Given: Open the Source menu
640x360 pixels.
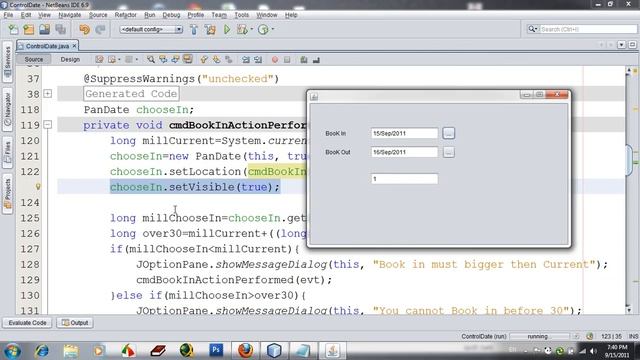Looking at the screenshot, I should coord(98,15).
